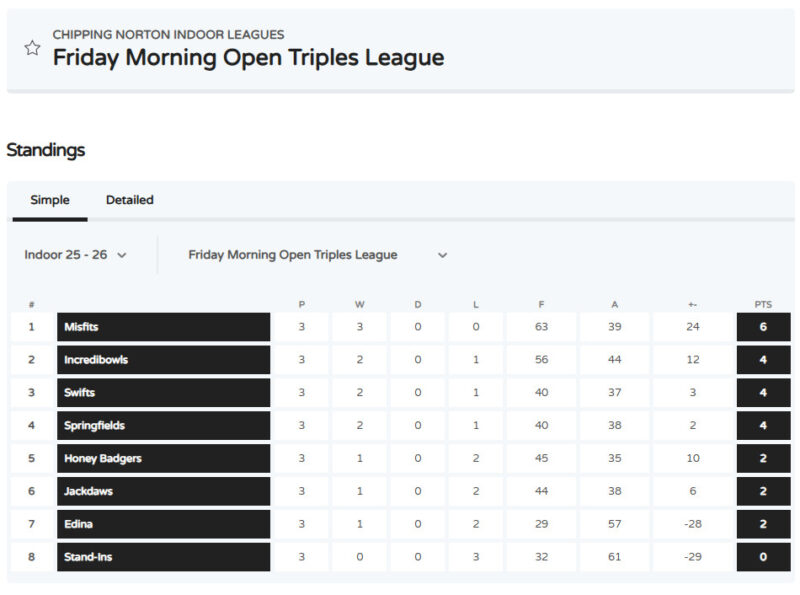
Task: Open the Edina team link
Action: [x=79, y=525]
